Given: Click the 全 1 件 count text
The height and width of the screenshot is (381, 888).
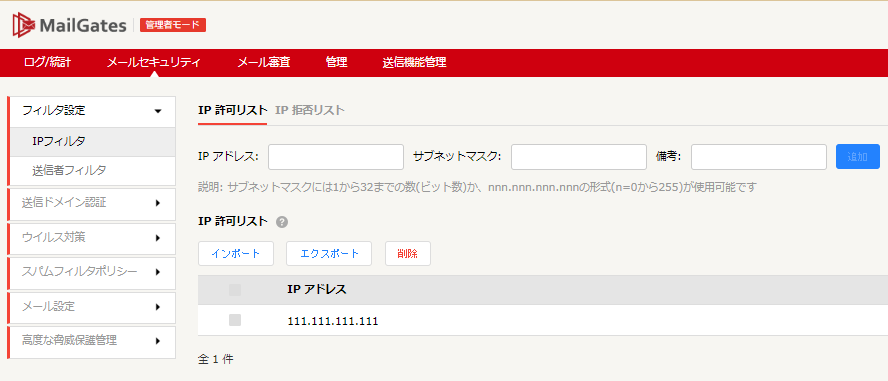Looking at the screenshot, I should [215, 359].
